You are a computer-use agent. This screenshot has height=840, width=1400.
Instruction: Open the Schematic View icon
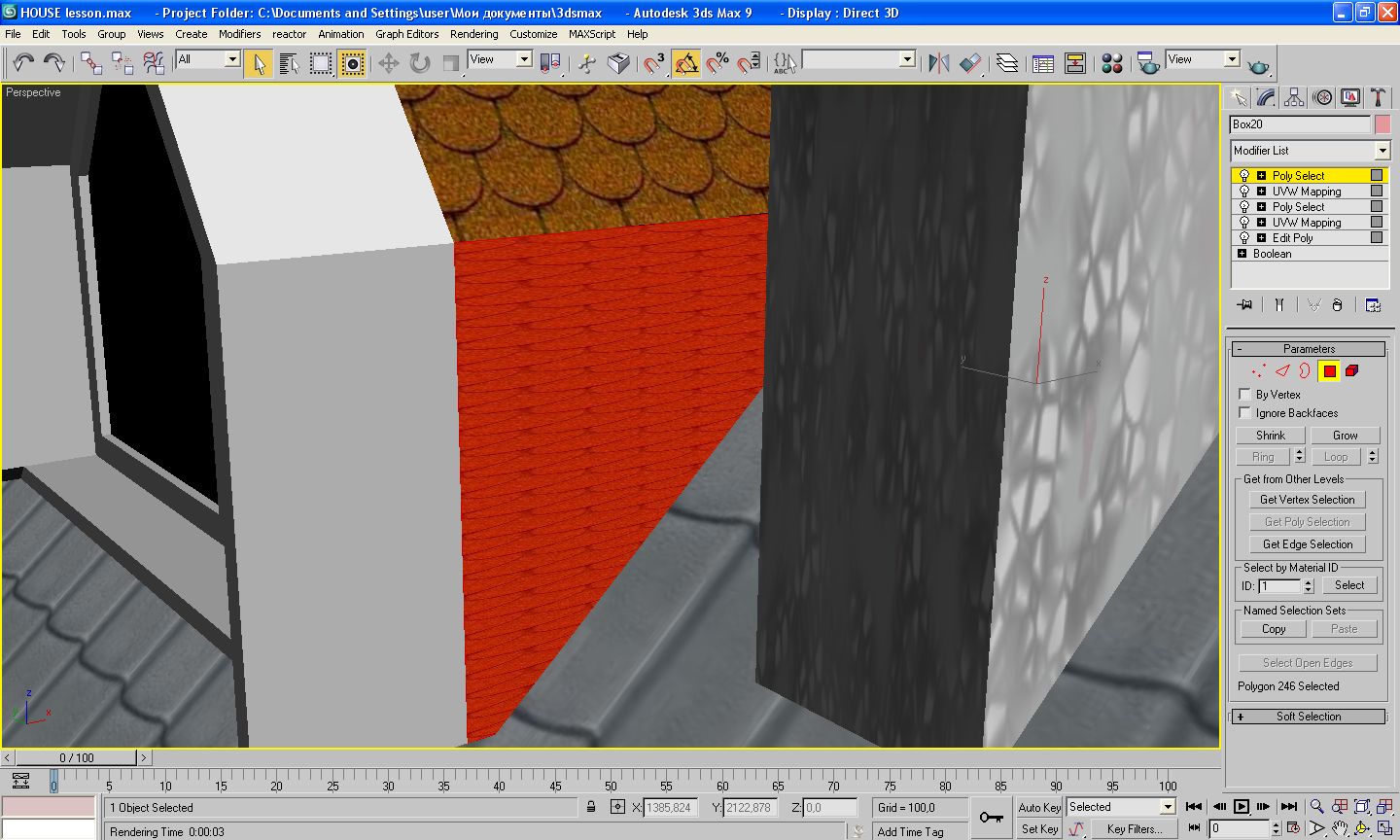1075,63
